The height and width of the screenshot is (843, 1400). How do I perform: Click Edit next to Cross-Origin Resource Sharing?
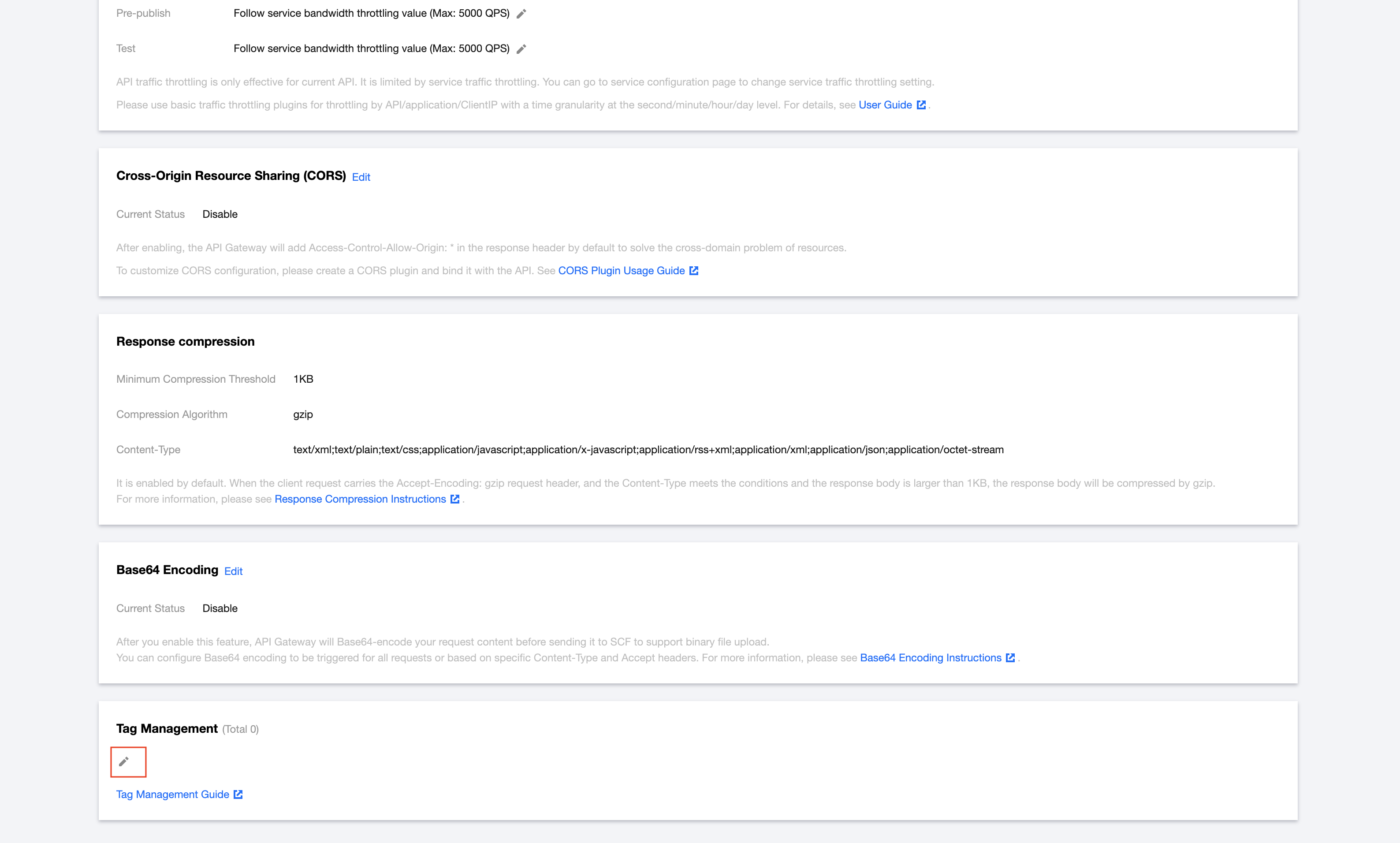pyautogui.click(x=361, y=177)
